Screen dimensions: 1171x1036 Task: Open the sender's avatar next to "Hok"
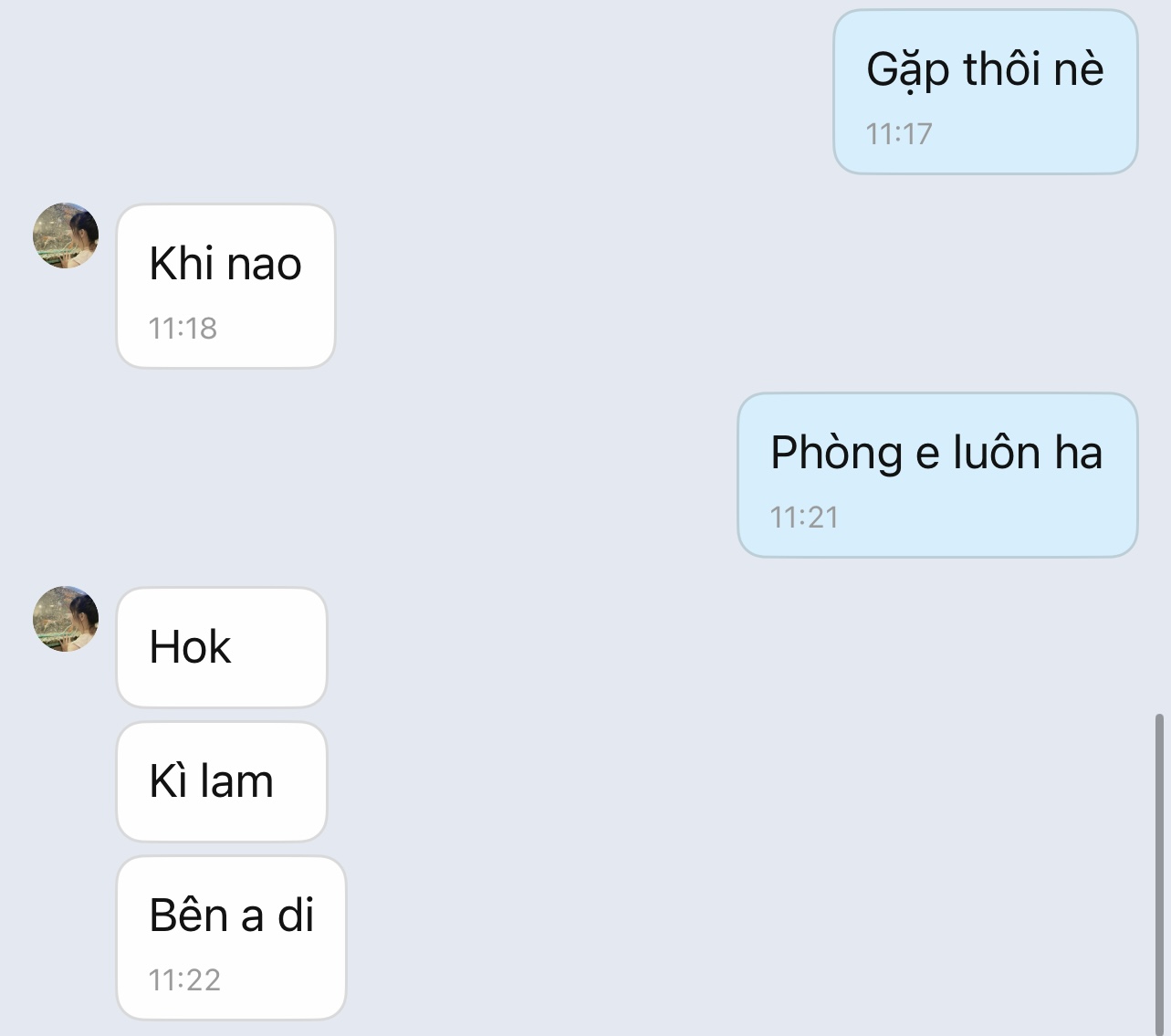click(x=66, y=619)
